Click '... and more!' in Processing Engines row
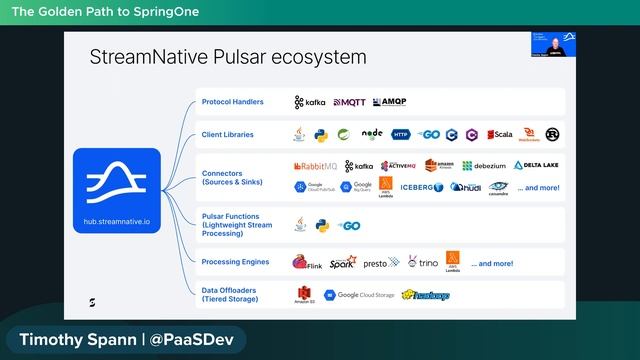The height and width of the screenshot is (360, 640). pyautogui.click(x=492, y=264)
